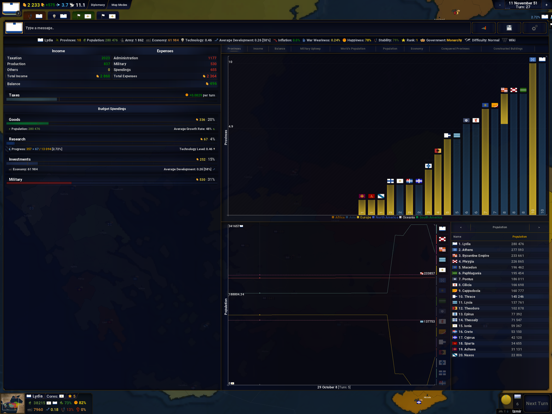Select '6. Paphlagonia' ranking row

click(500, 273)
